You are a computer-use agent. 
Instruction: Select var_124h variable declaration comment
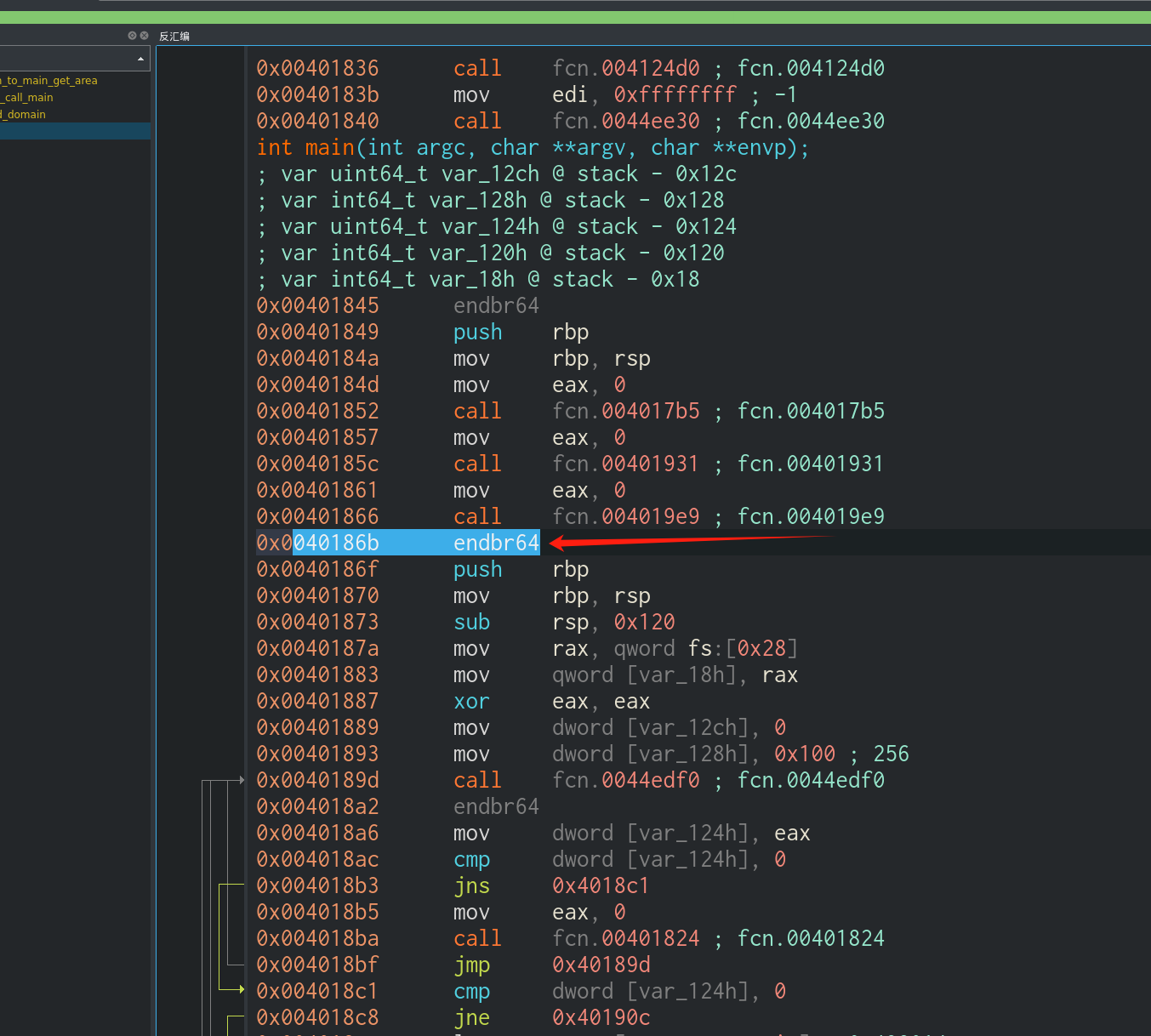pos(497,226)
